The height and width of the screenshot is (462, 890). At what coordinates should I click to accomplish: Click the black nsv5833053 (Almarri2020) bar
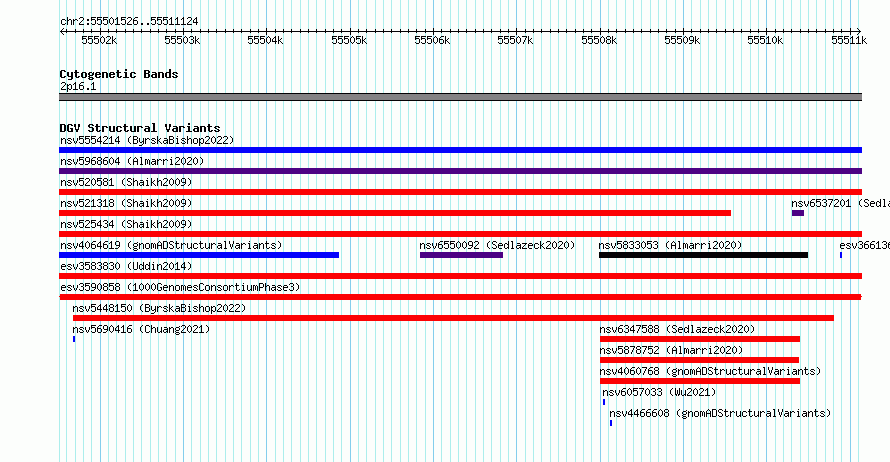coord(703,255)
